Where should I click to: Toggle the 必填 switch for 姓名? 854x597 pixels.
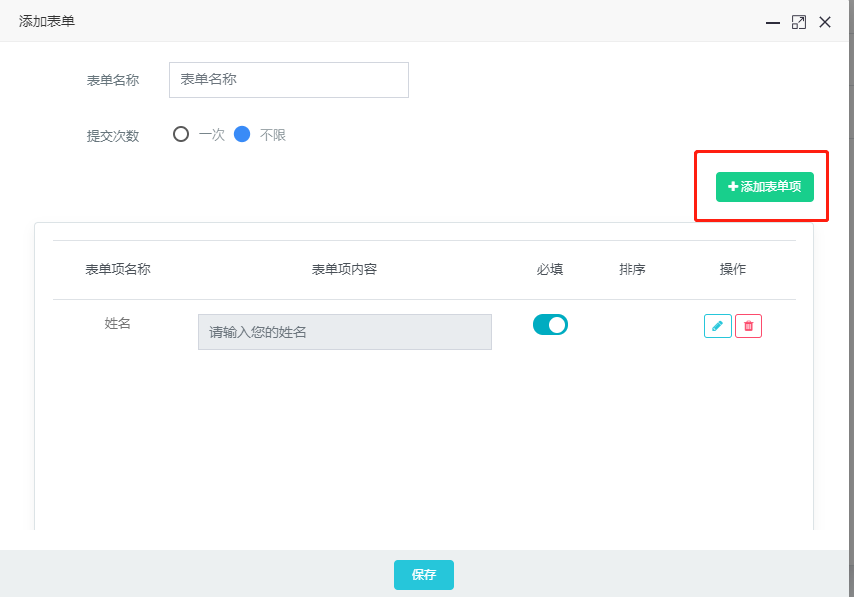[550, 325]
